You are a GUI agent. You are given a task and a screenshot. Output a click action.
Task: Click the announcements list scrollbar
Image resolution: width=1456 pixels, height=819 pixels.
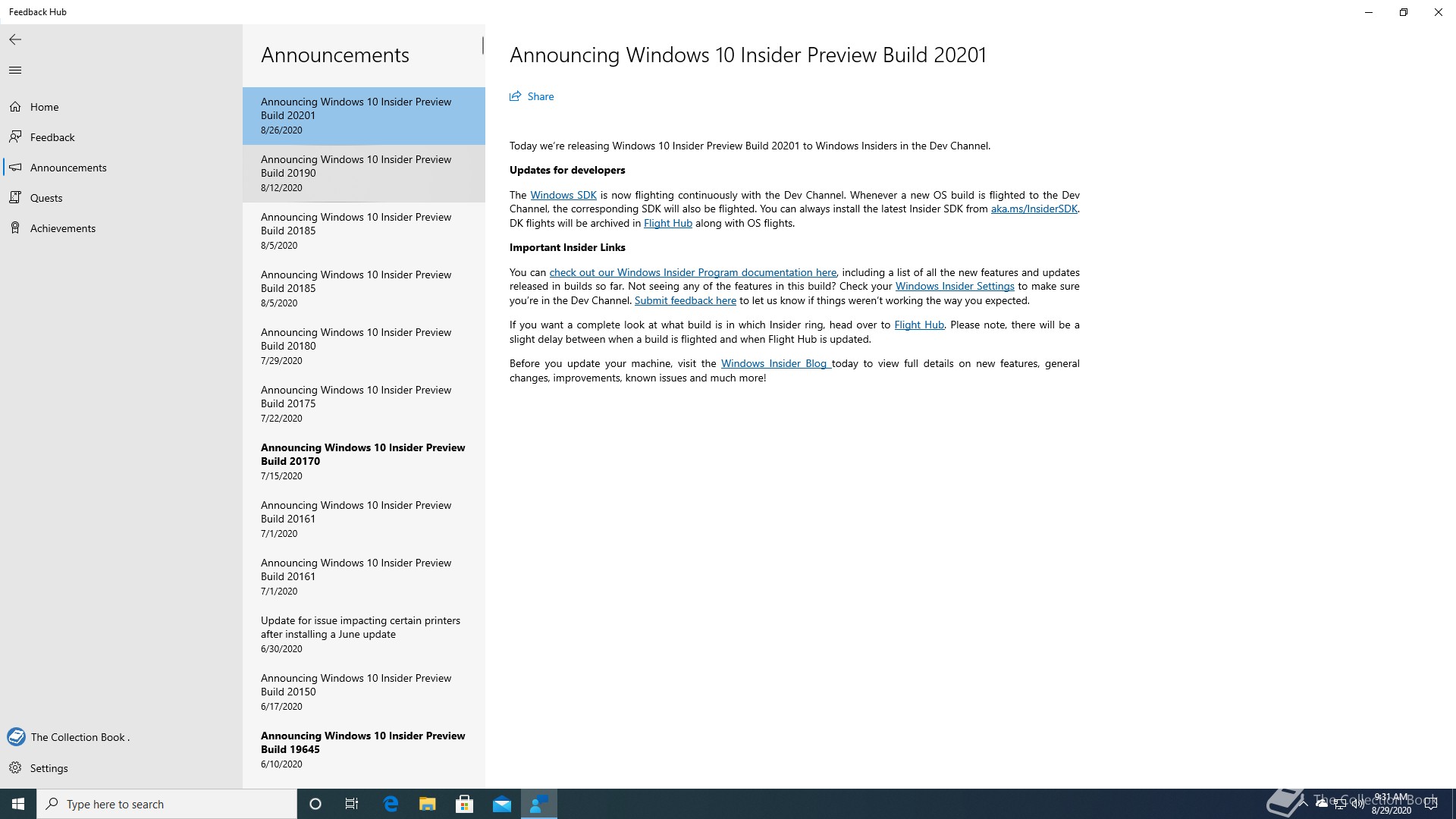pyautogui.click(x=482, y=45)
